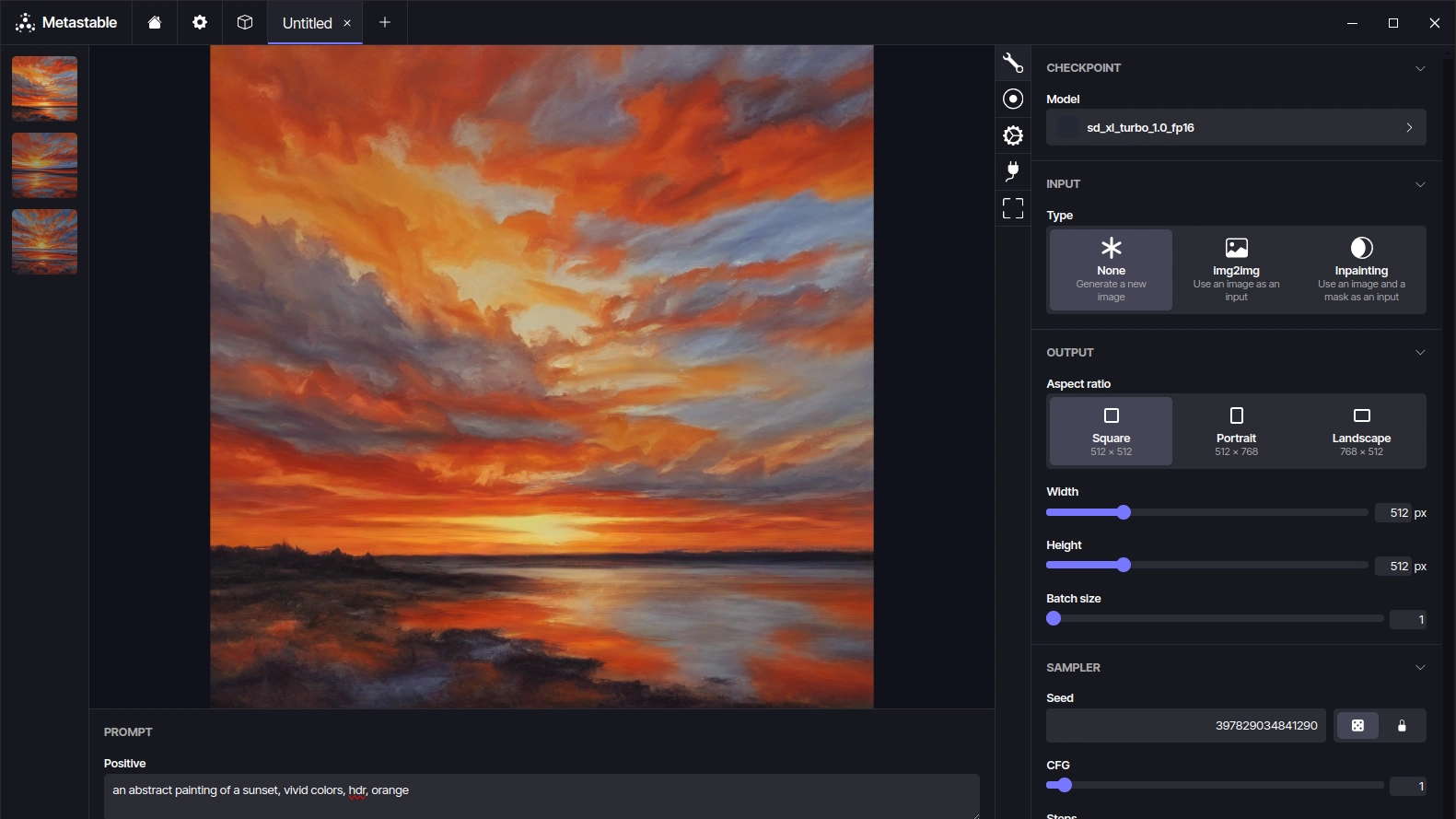The image size is (1456, 819).
Task: Add a new project tab
Action: [385, 22]
